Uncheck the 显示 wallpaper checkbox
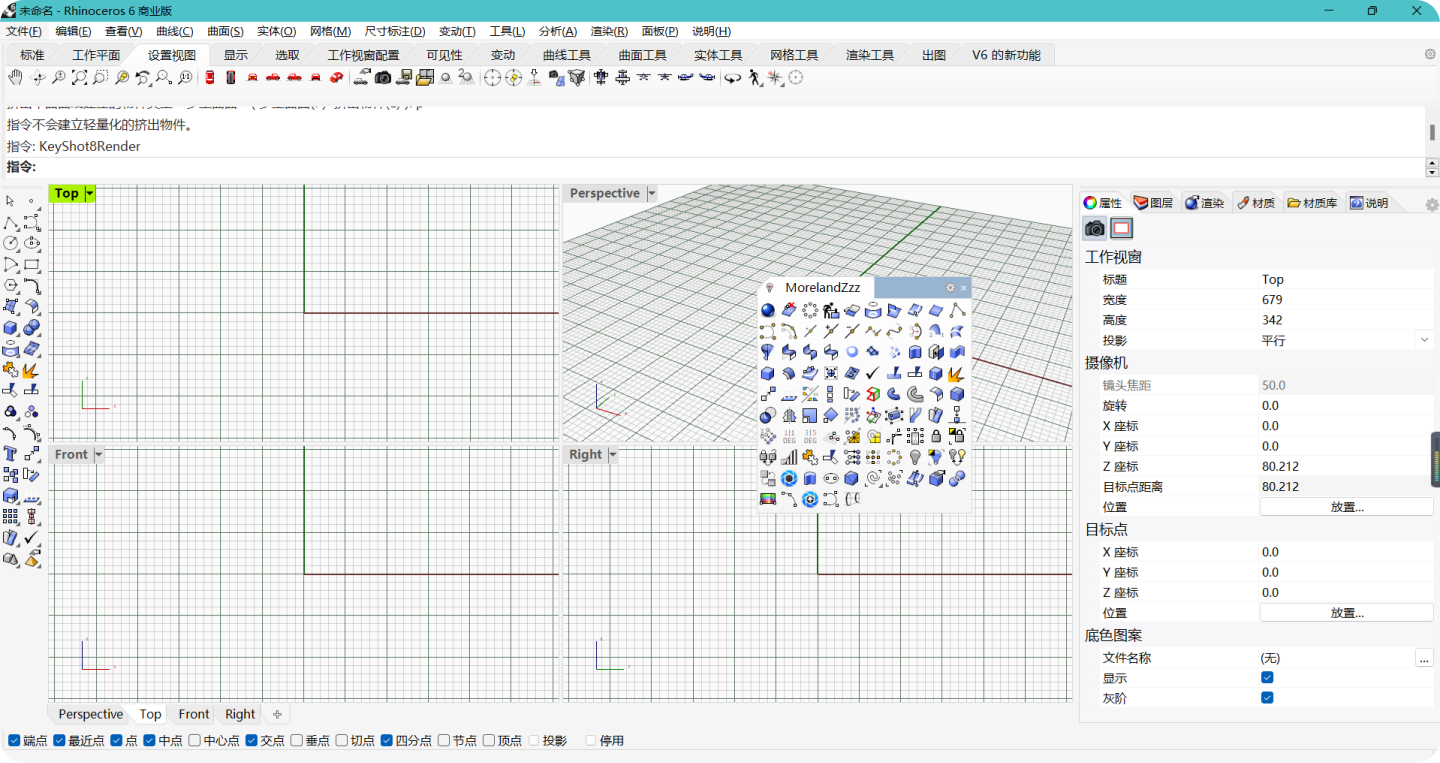The image size is (1440, 763). [x=1267, y=678]
